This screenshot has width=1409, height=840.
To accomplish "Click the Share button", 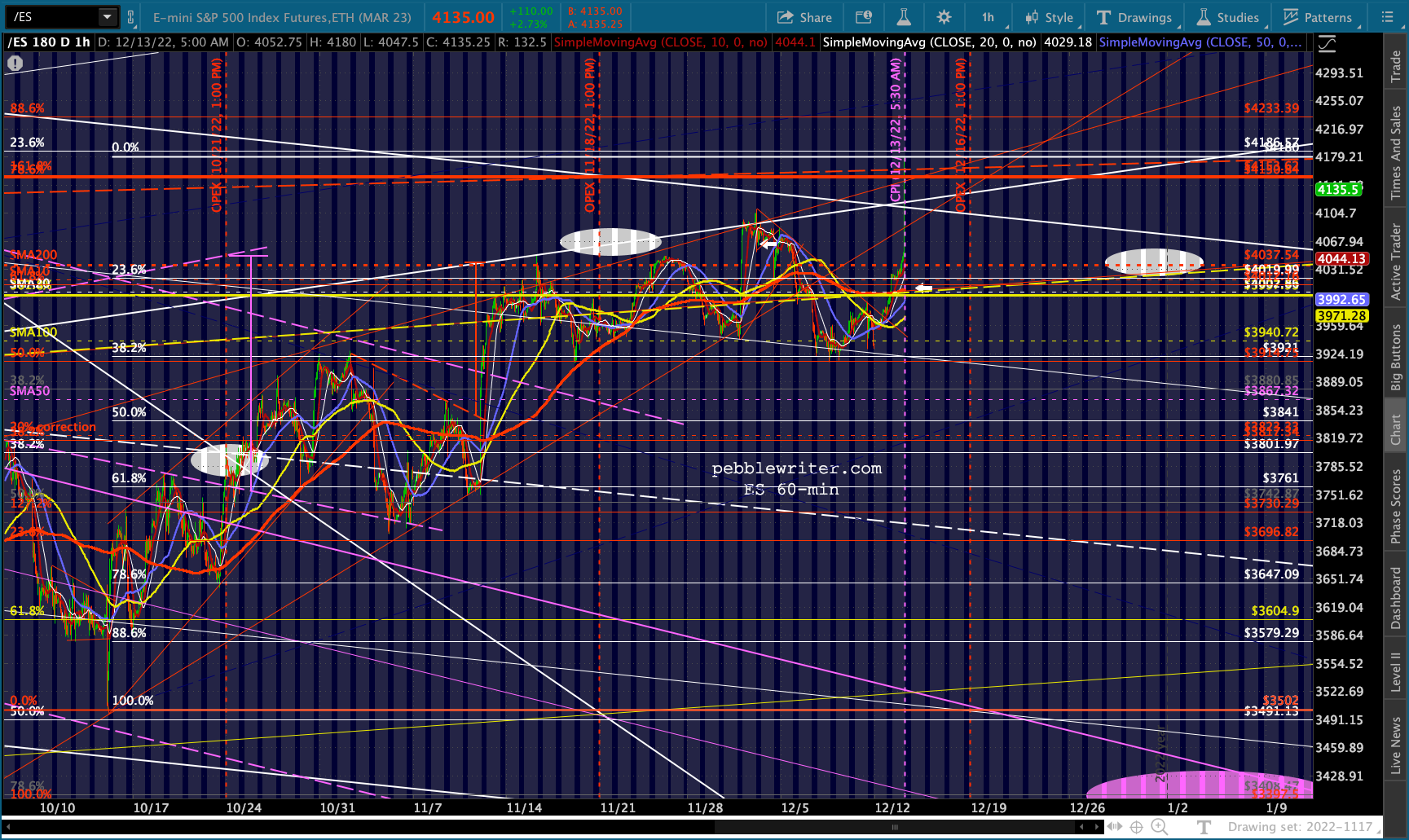I will [804, 17].
